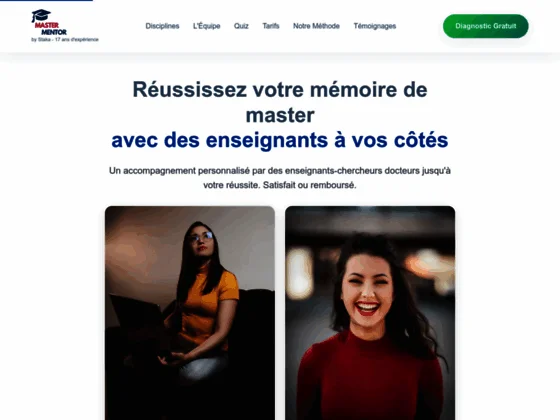Open the Notre Méthode link

pos(316,26)
